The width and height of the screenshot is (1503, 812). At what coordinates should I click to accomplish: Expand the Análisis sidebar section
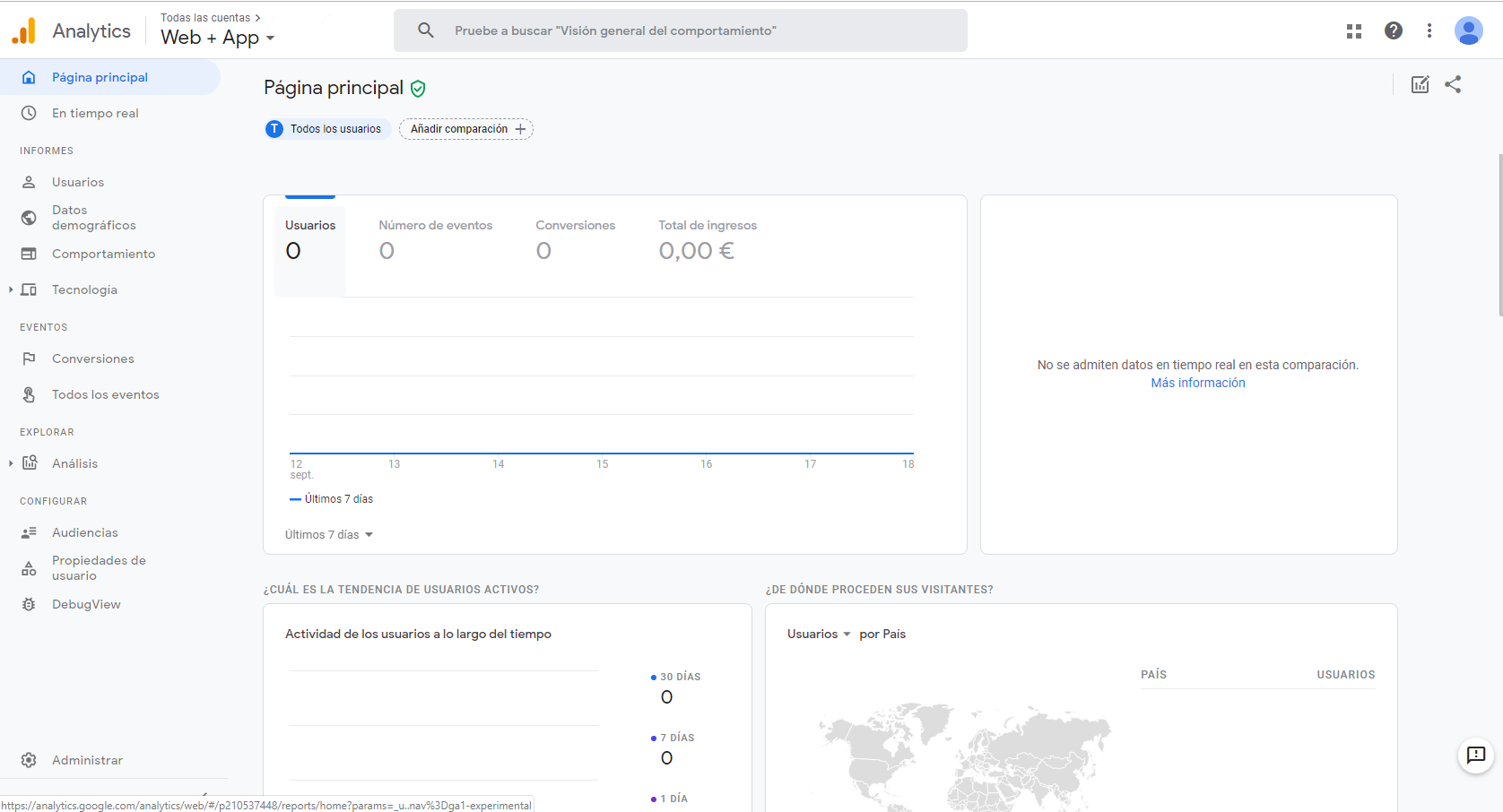74,463
